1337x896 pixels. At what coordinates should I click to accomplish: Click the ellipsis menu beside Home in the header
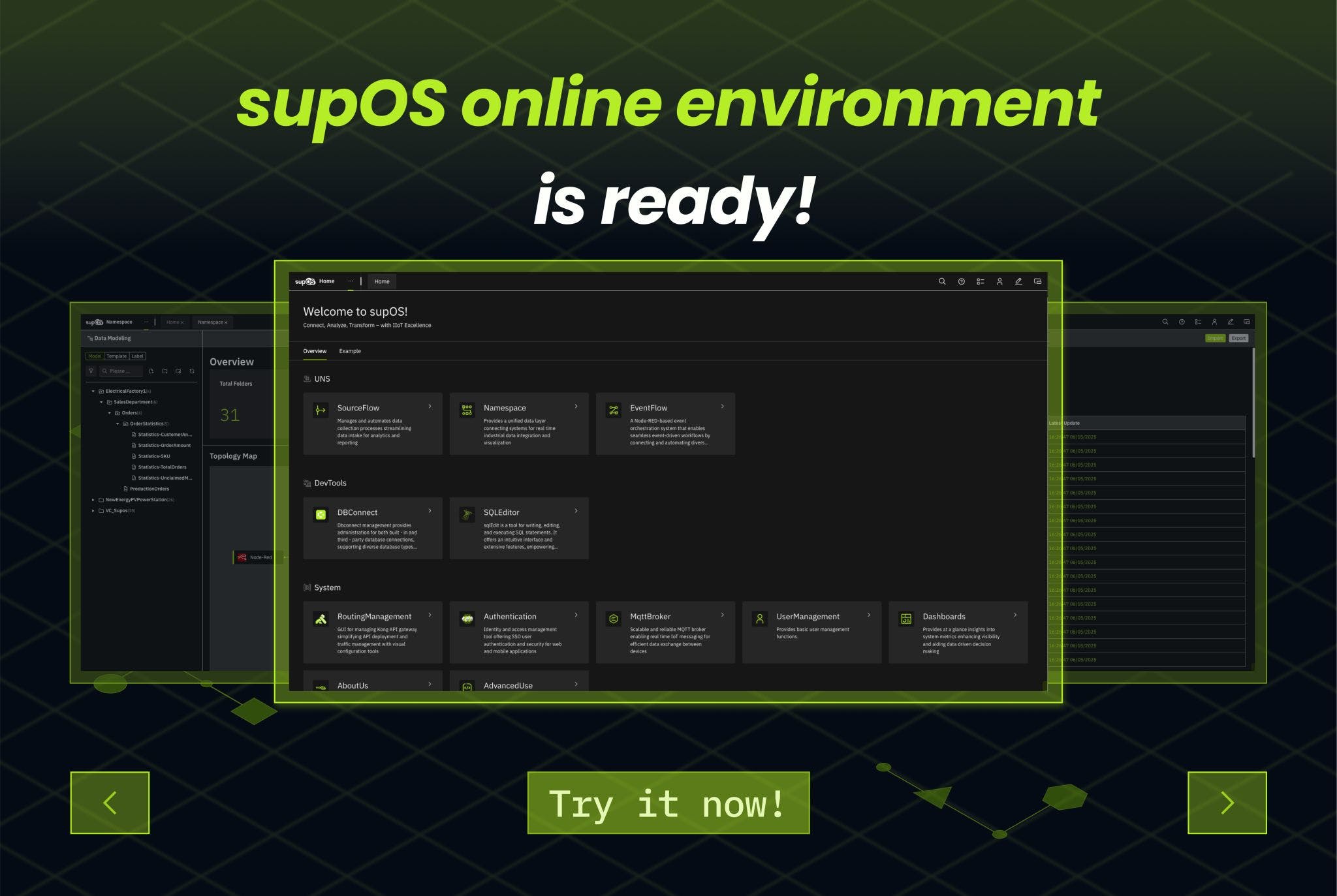point(351,281)
